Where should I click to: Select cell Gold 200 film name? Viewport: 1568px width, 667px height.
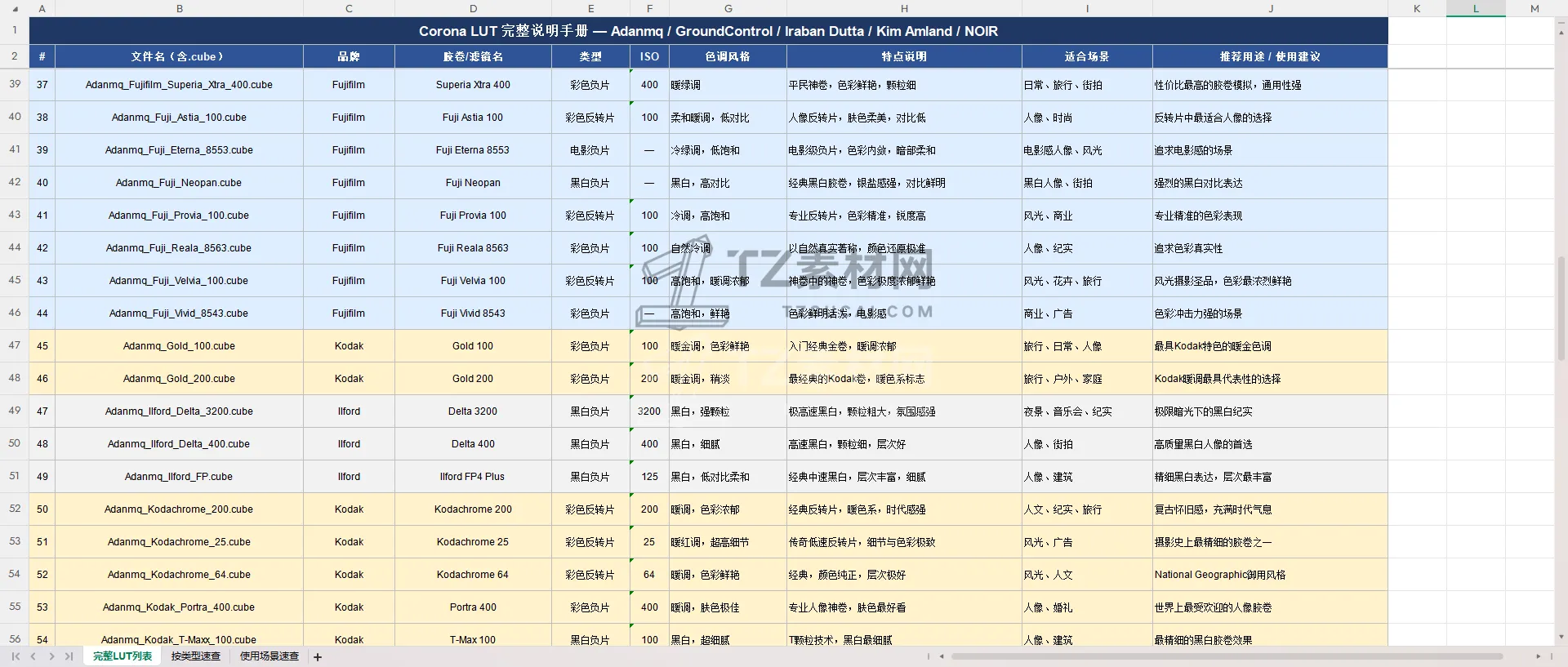coord(473,379)
